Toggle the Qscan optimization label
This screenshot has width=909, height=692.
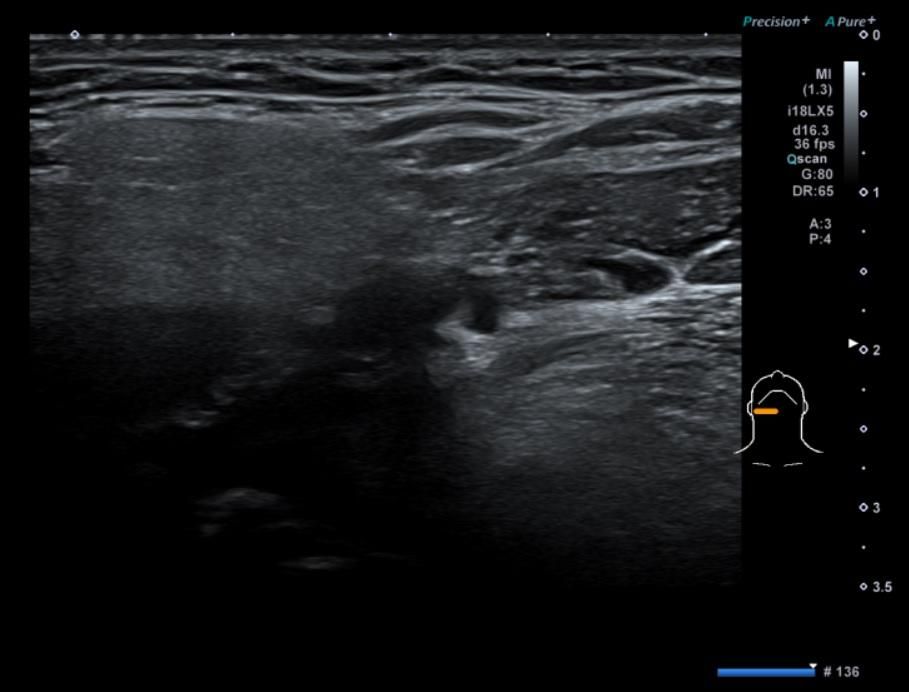coord(810,158)
